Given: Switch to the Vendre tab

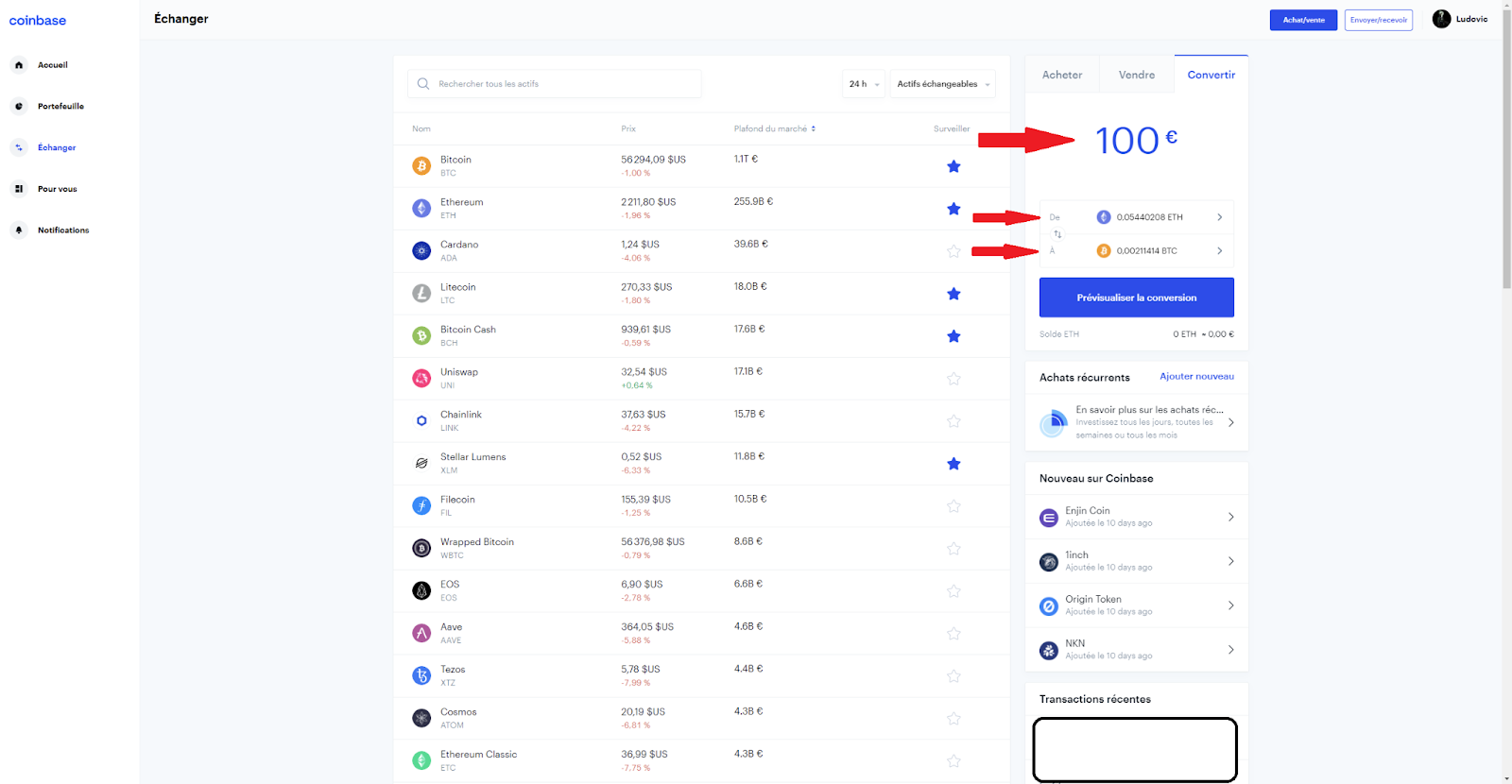Looking at the screenshot, I should coord(1137,75).
